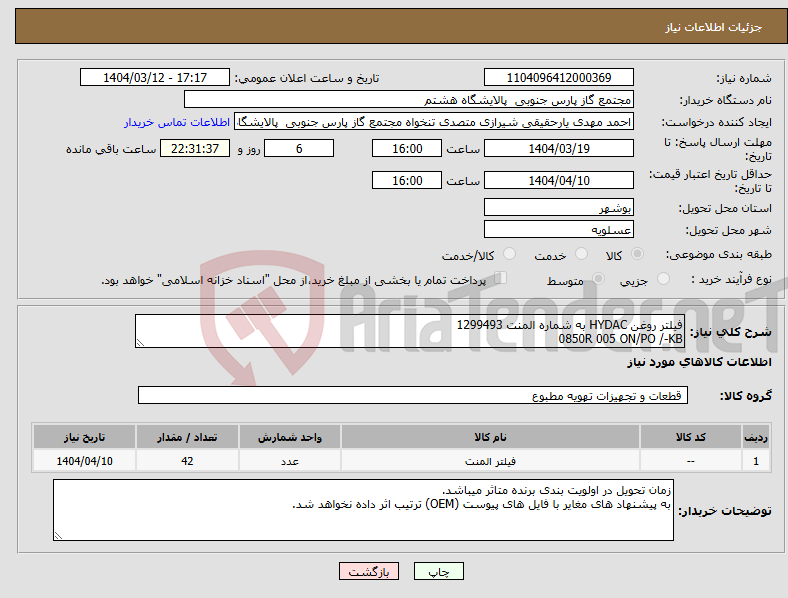Click the quantity cell 42

[x=187, y=461]
